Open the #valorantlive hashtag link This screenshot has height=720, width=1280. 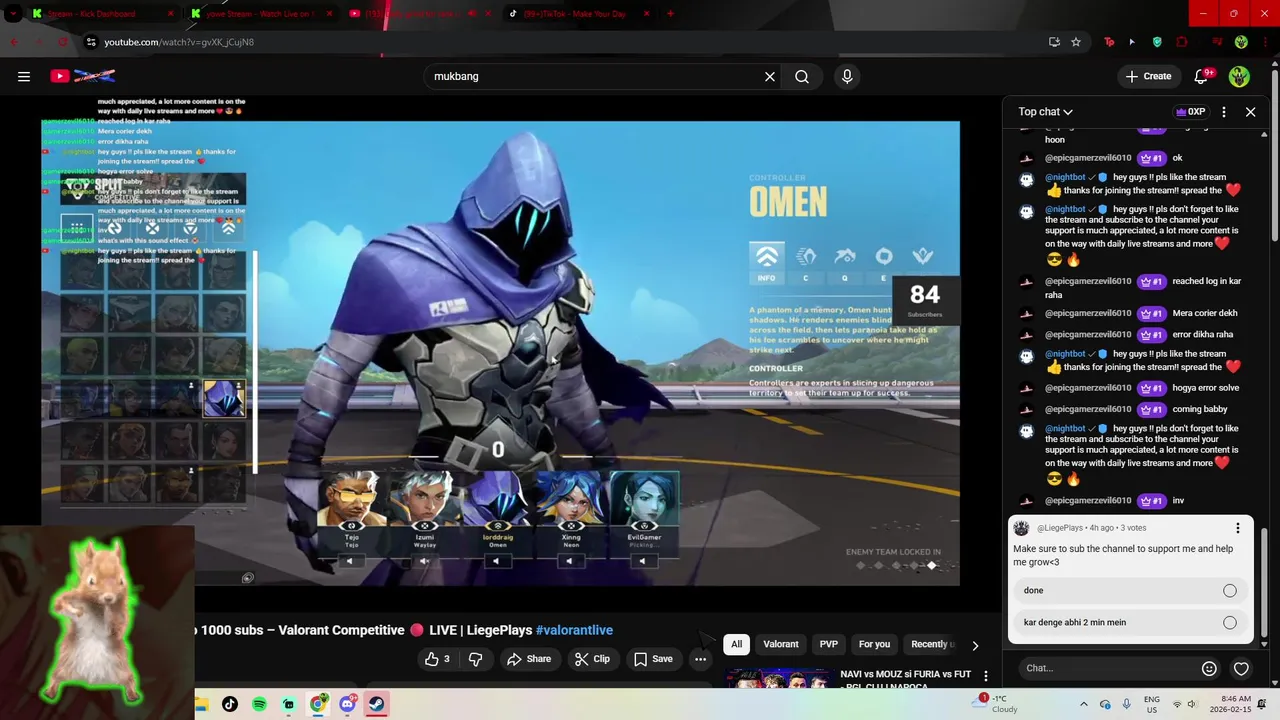click(x=574, y=630)
